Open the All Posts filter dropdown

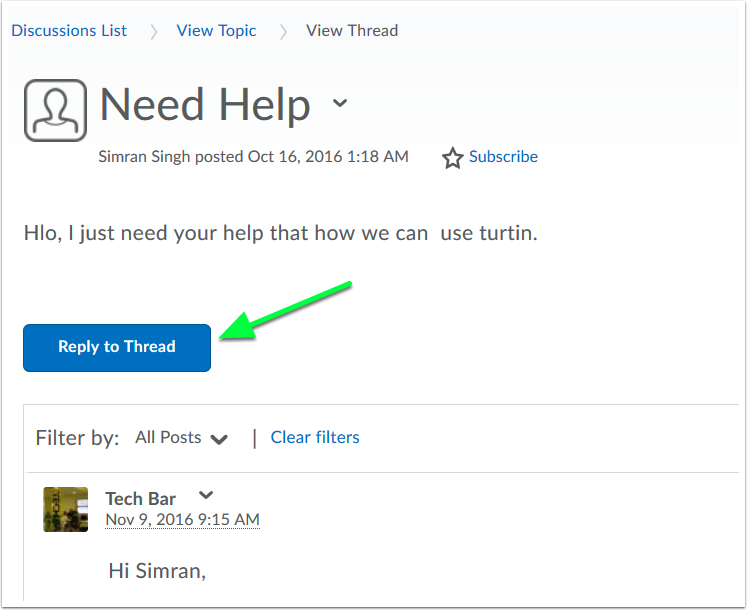click(x=182, y=437)
